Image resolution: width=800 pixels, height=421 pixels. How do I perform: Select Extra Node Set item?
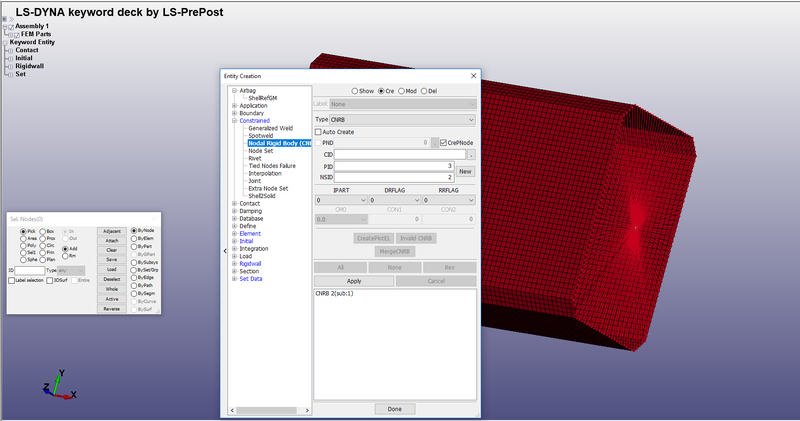pos(268,188)
